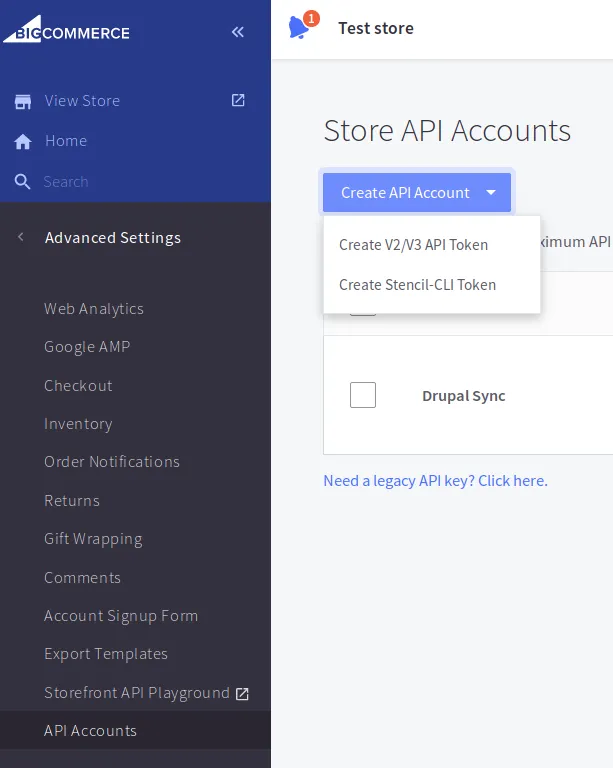Viewport: 613px width, 768px height.
Task: Open Export Templates settings
Action: tap(106, 654)
